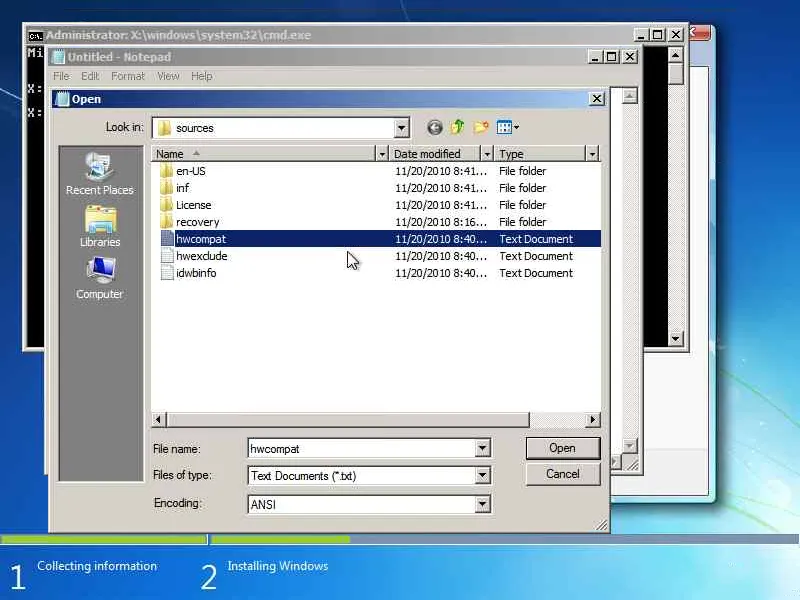This screenshot has width=800, height=600.
Task: Select the en-US folder icon
Action: 166,171
